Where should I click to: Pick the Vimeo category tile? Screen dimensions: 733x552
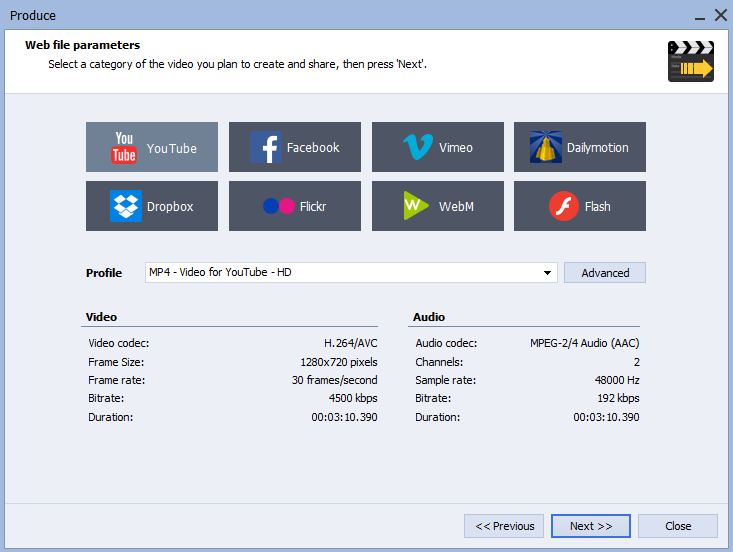click(x=437, y=148)
